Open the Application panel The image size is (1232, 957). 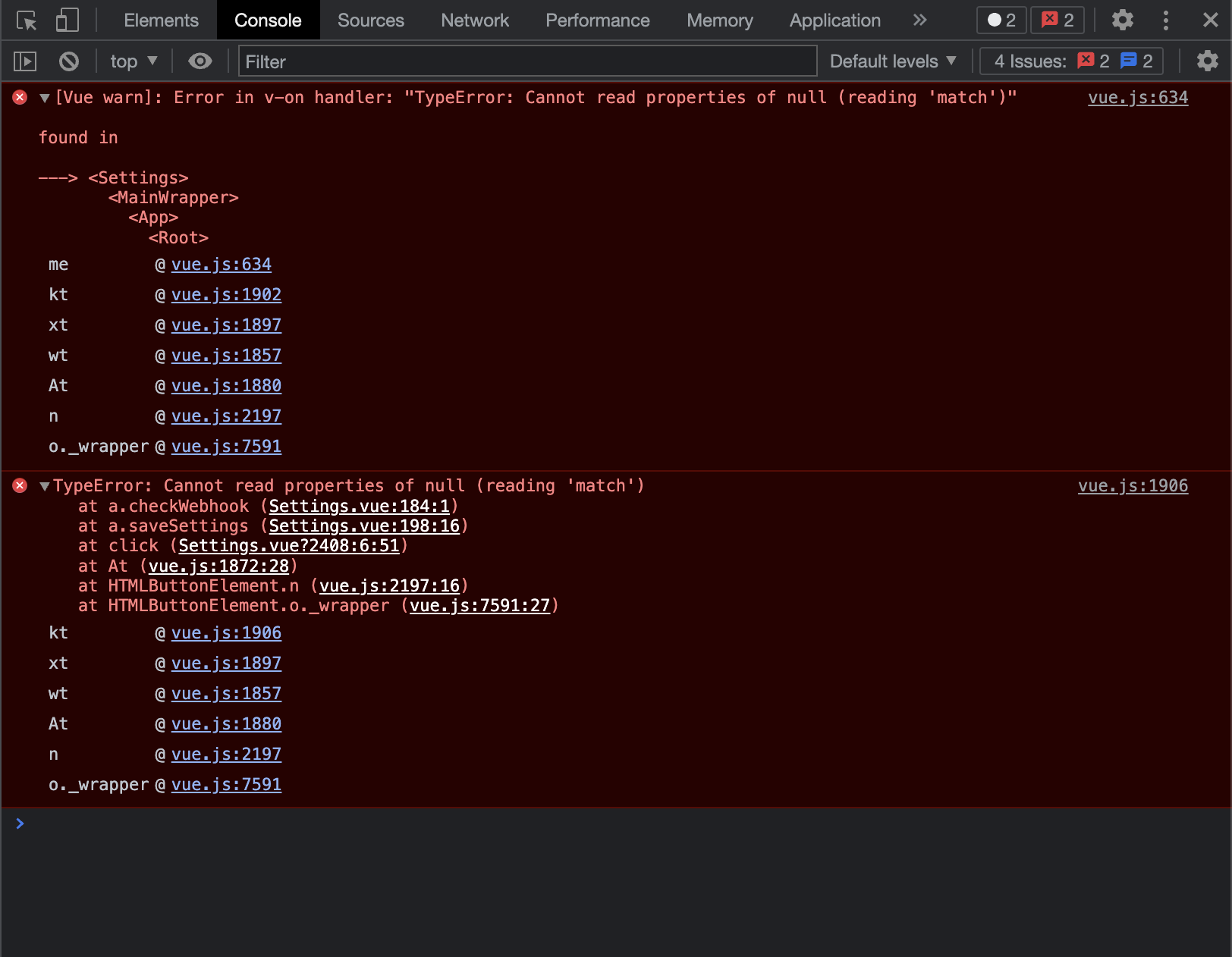834,20
